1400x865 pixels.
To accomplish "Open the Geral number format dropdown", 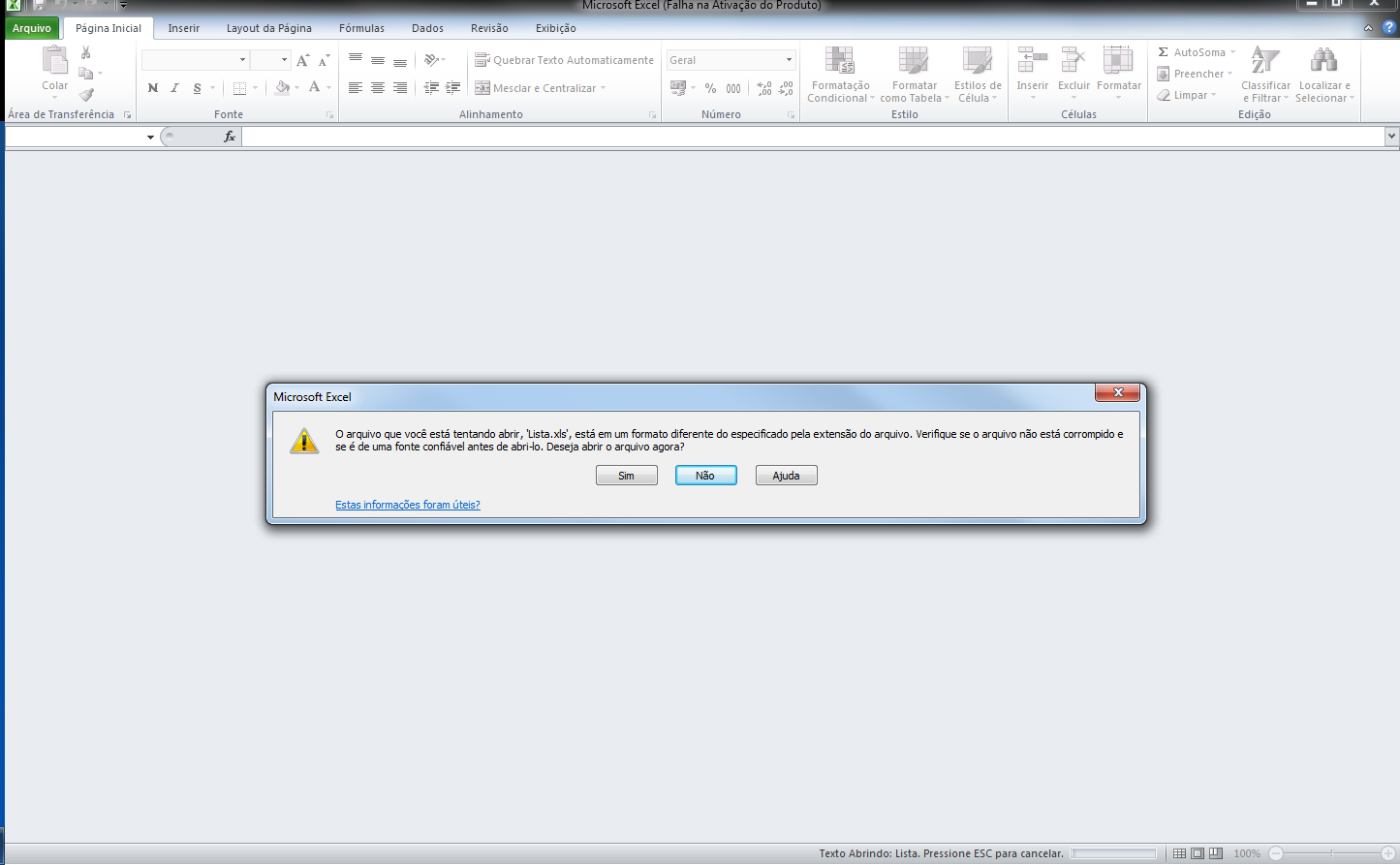I will (789, 60).
